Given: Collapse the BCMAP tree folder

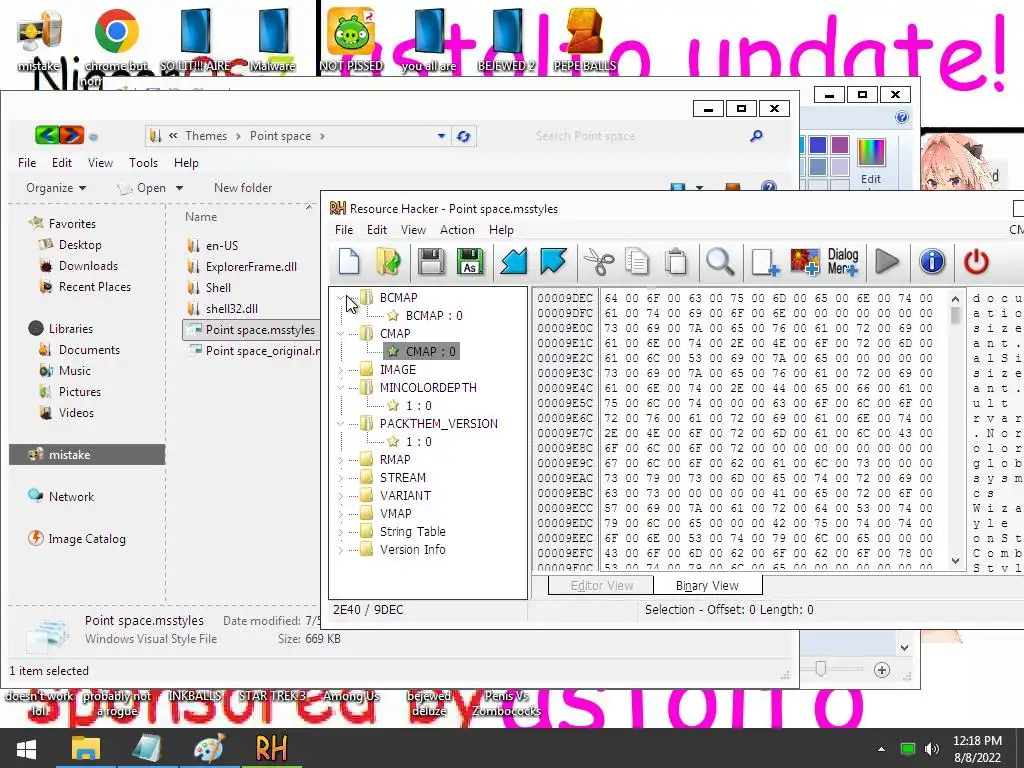Looking at the screenshot, I should (341, 298).
